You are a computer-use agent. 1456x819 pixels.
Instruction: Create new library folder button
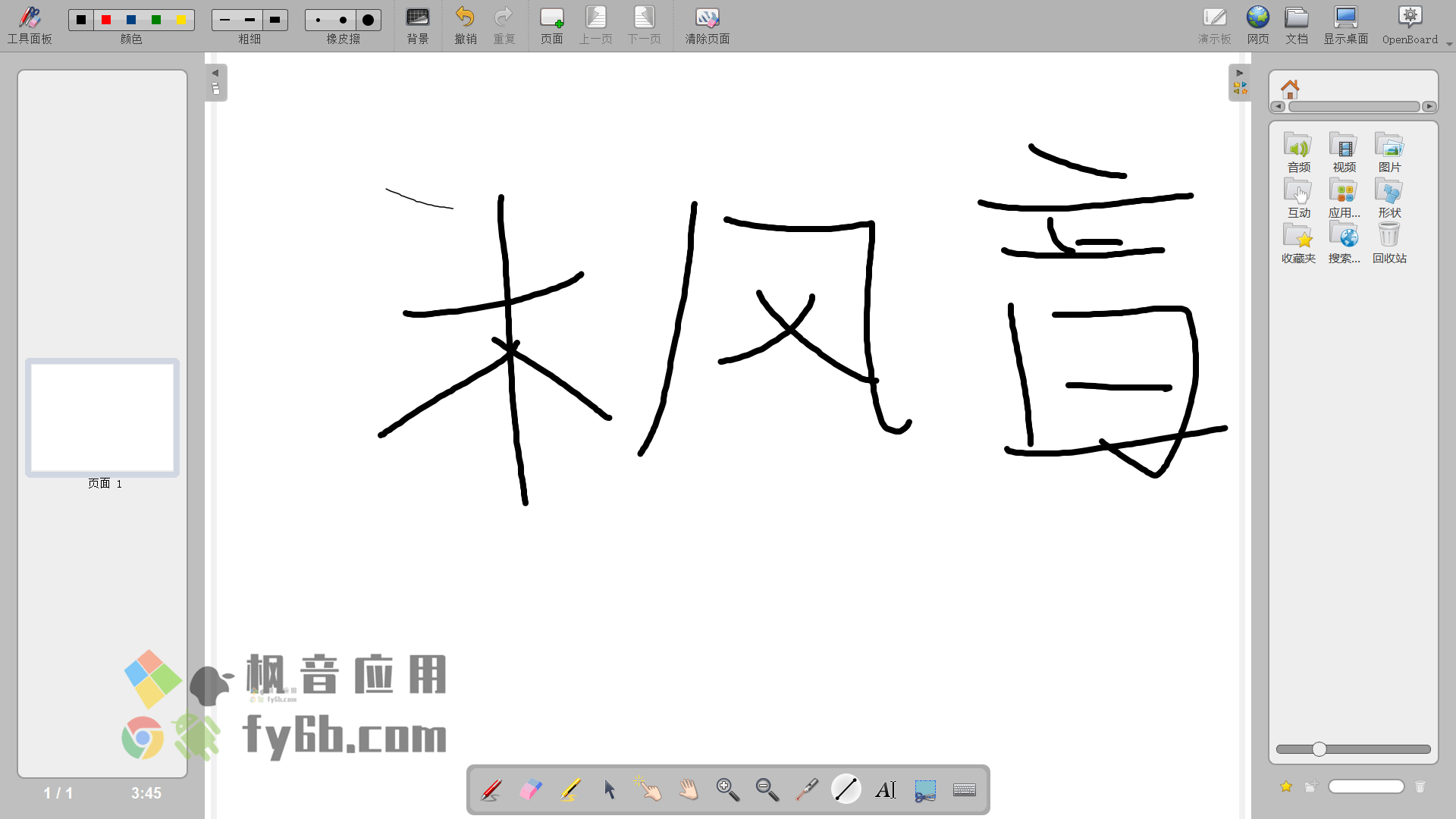point(1311,787)
